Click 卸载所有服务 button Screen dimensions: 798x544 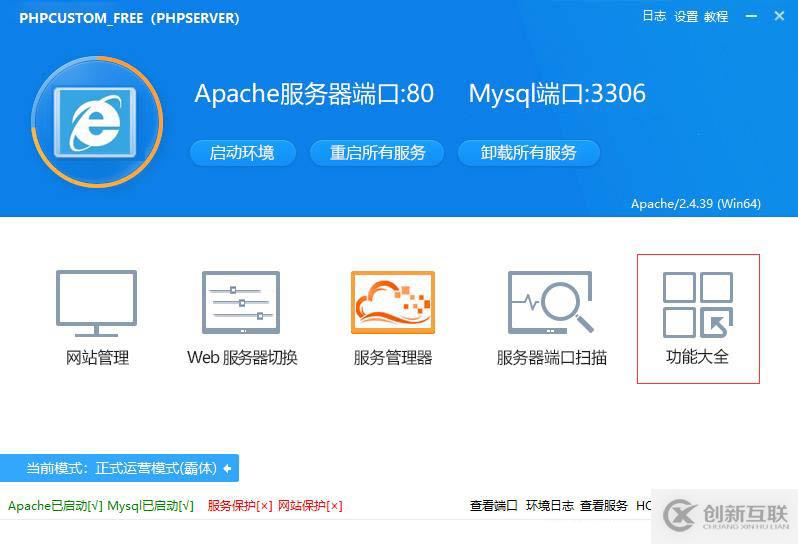click(529, 153)
